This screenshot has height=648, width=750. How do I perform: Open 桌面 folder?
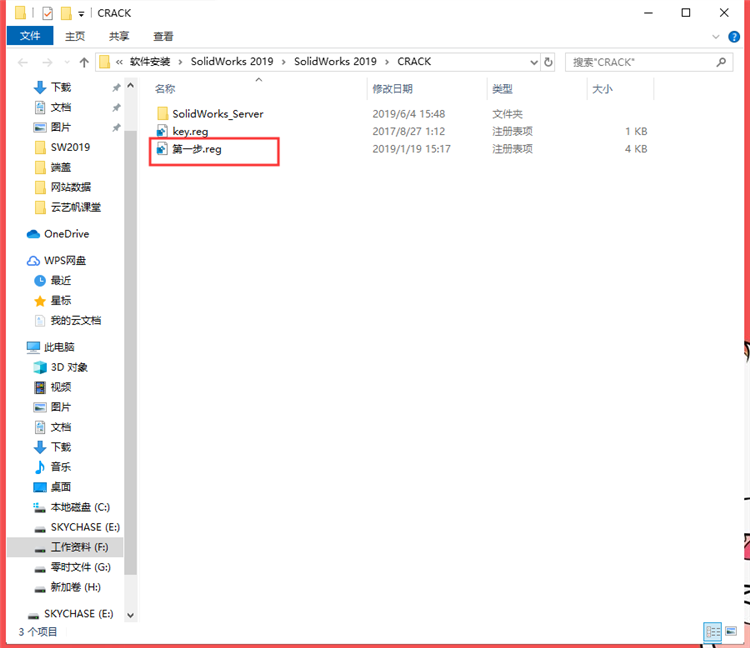click(61, 487)
